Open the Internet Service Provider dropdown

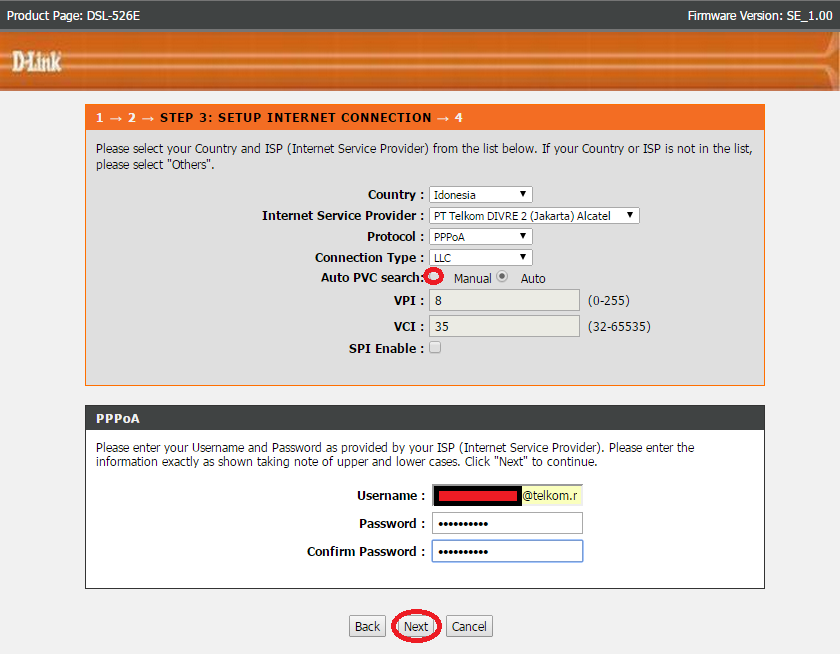pyautogui.click(x=534, y=215)
